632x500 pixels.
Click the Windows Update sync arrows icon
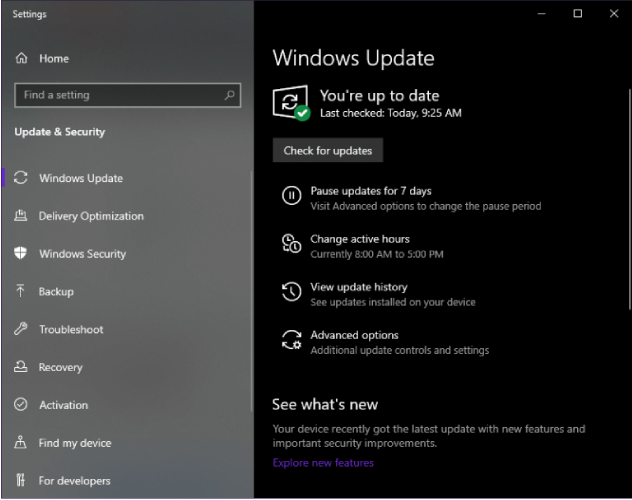pos(21,178)
